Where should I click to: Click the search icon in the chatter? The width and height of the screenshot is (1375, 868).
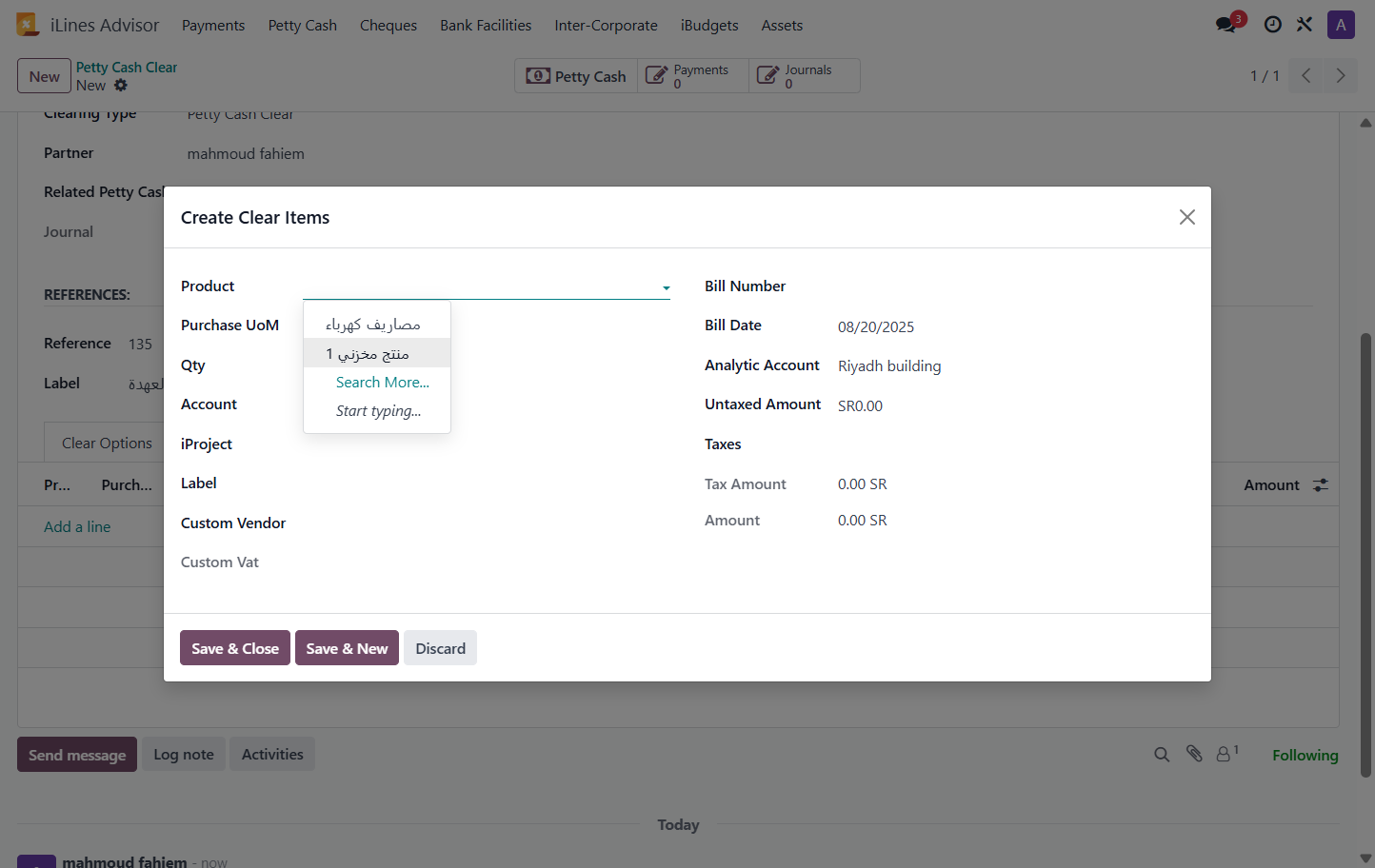[1162, 755]
